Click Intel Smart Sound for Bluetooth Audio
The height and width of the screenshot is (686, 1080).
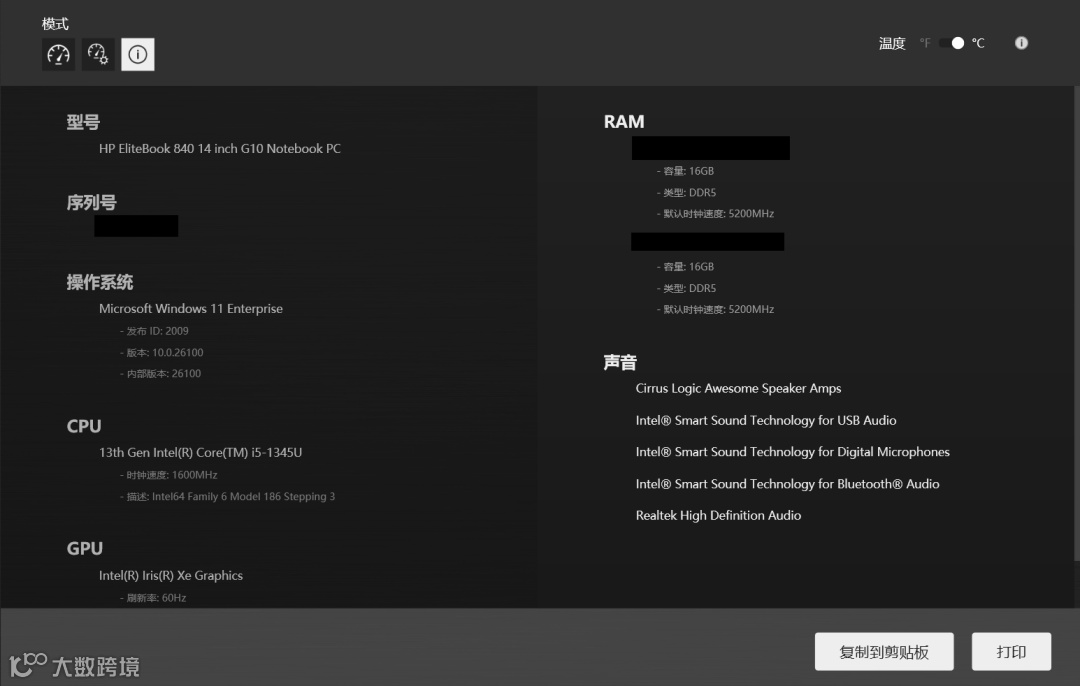787,484
